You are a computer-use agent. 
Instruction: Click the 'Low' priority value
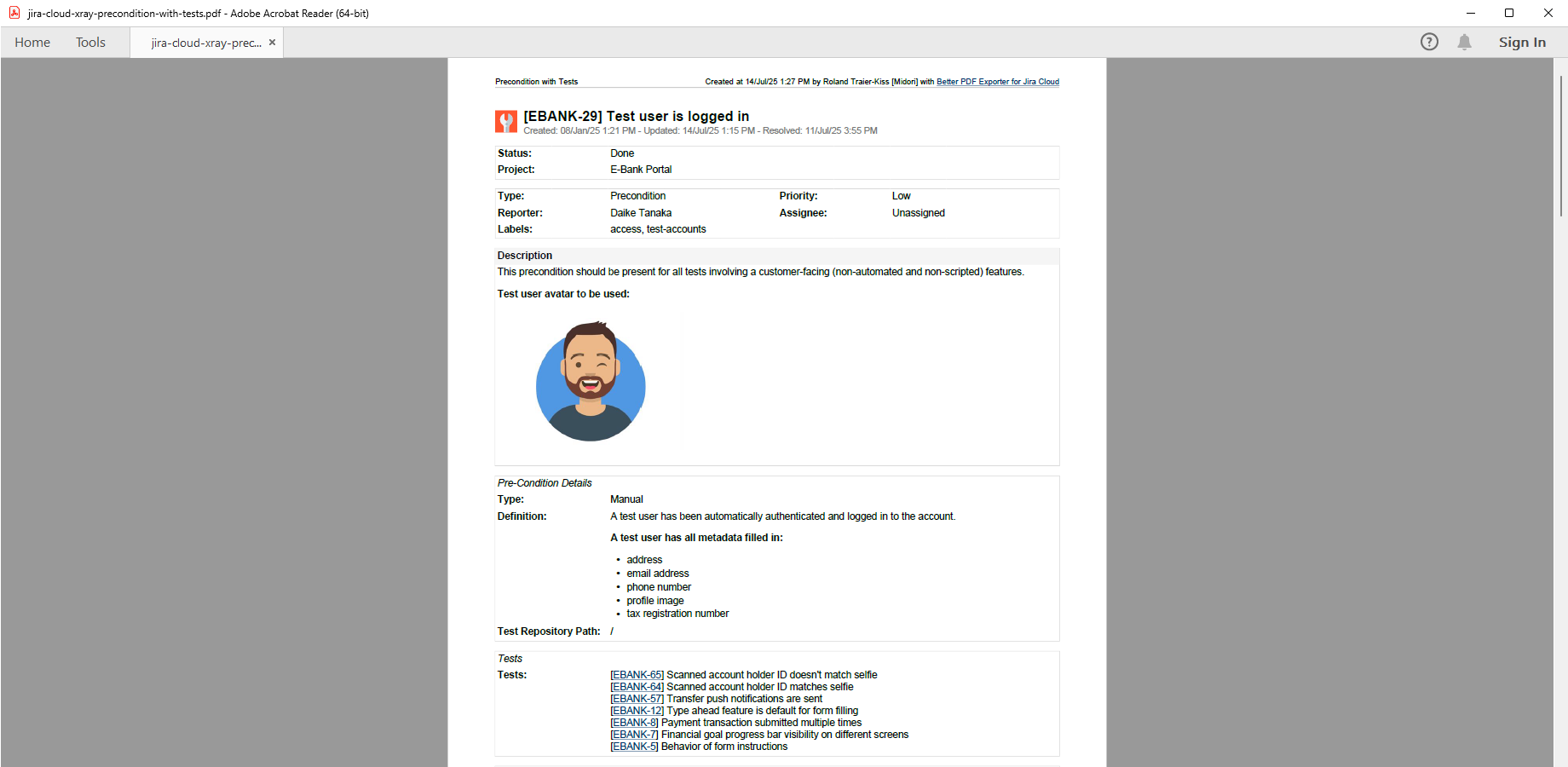tap(901, 196)
